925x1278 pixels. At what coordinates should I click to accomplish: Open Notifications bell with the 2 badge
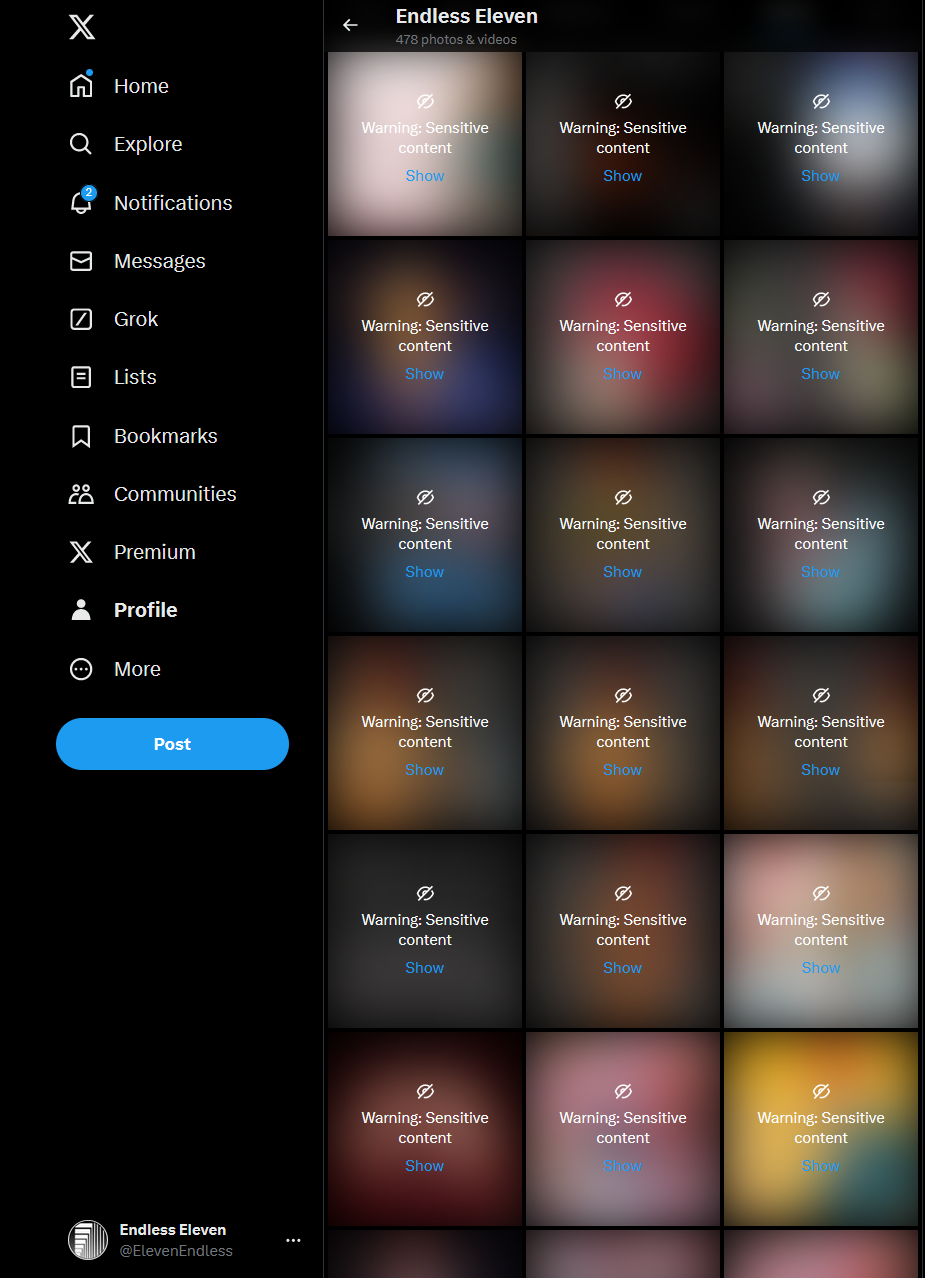81,202
